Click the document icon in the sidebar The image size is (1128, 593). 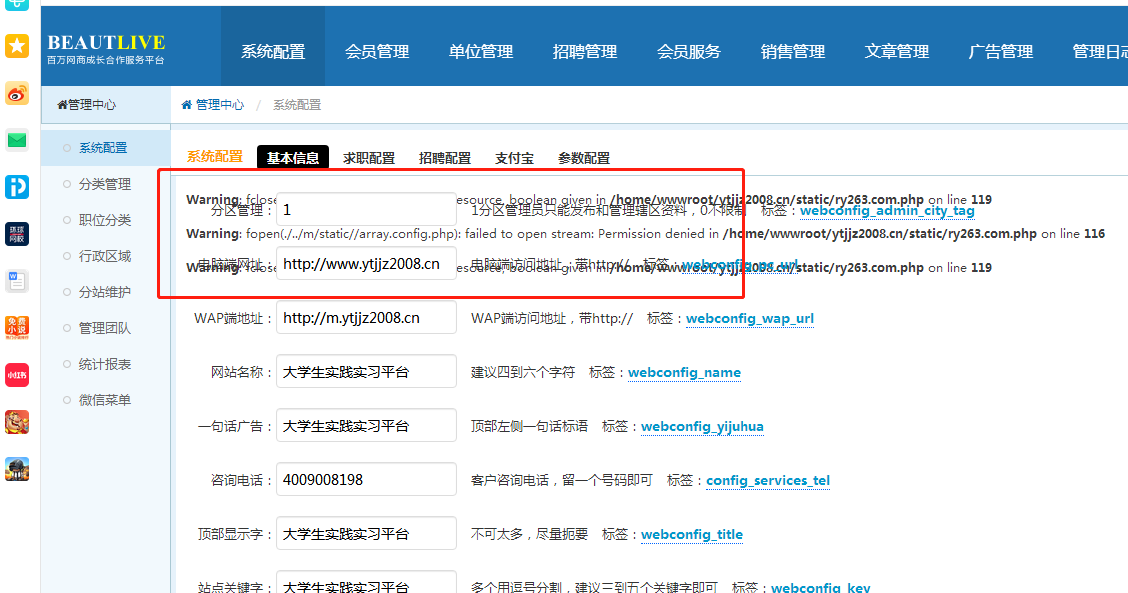[x=16, y=281]
